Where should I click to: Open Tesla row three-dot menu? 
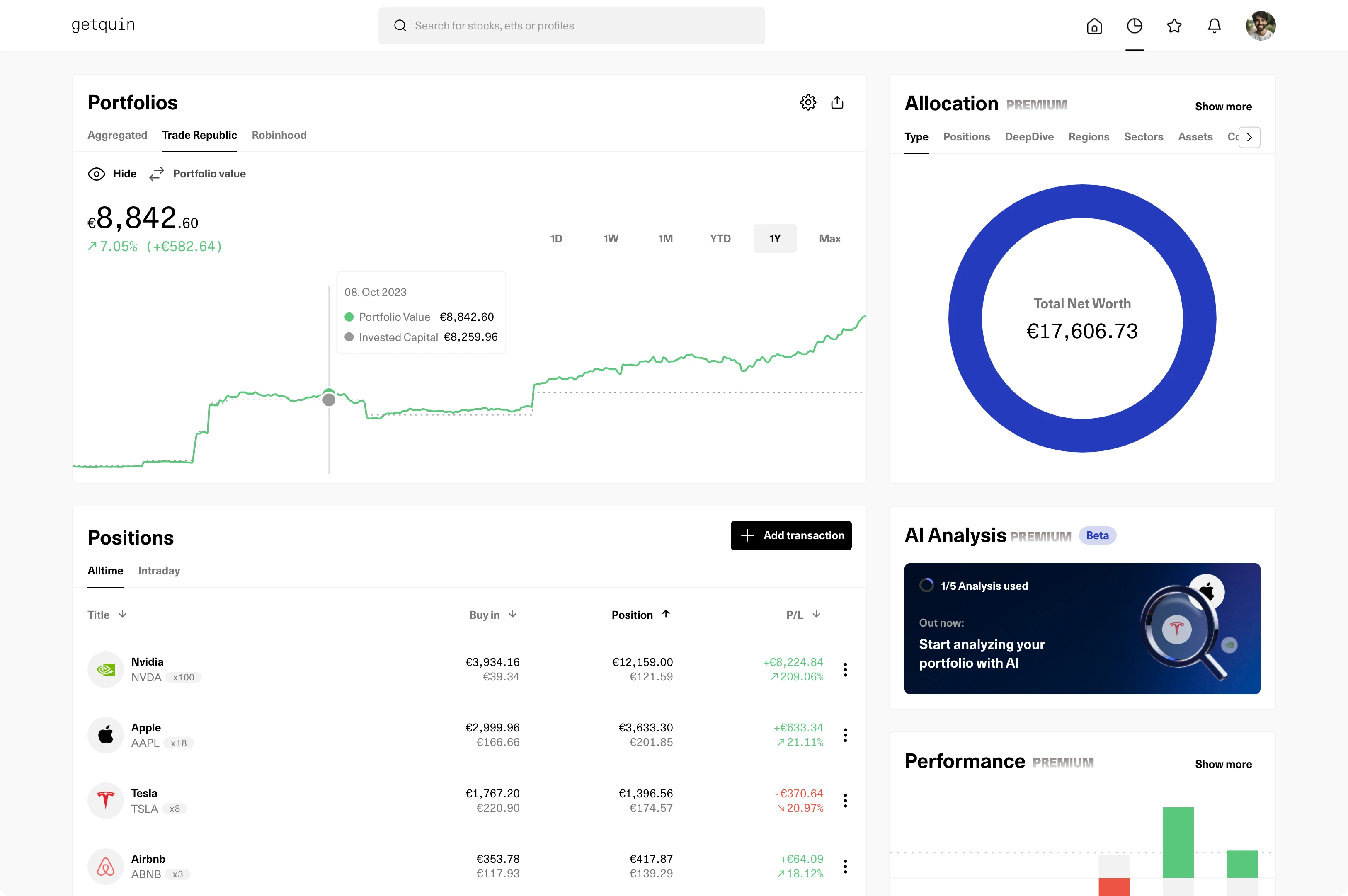pos(844,801)
